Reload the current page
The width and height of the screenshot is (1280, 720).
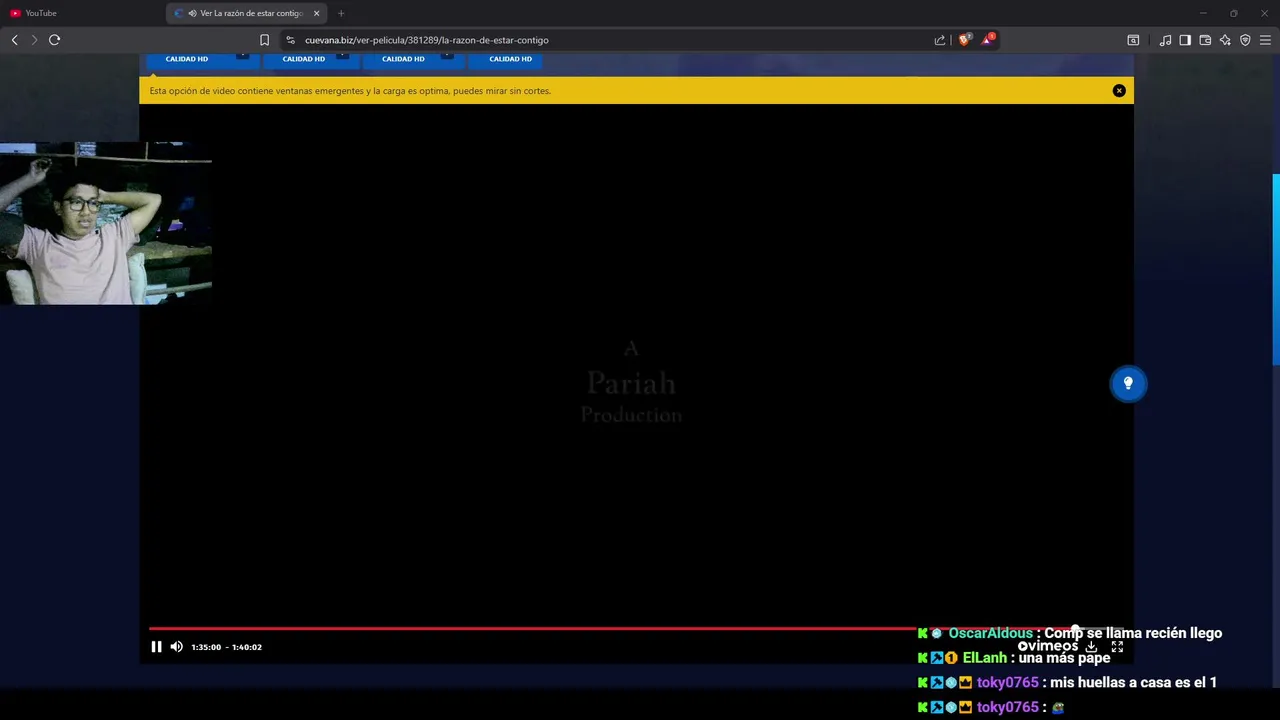tap(54, 40)
